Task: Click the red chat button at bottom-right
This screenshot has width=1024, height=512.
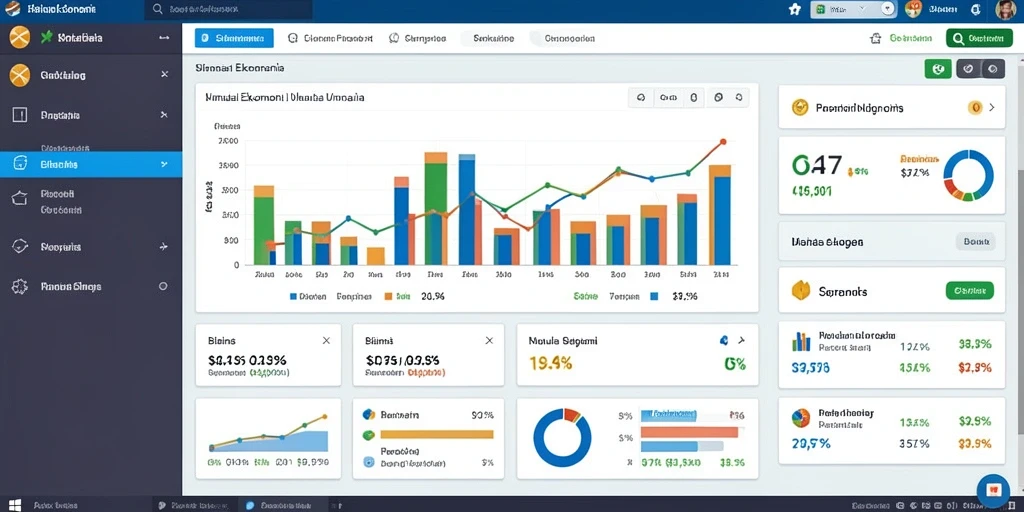Action: [993, 490]
